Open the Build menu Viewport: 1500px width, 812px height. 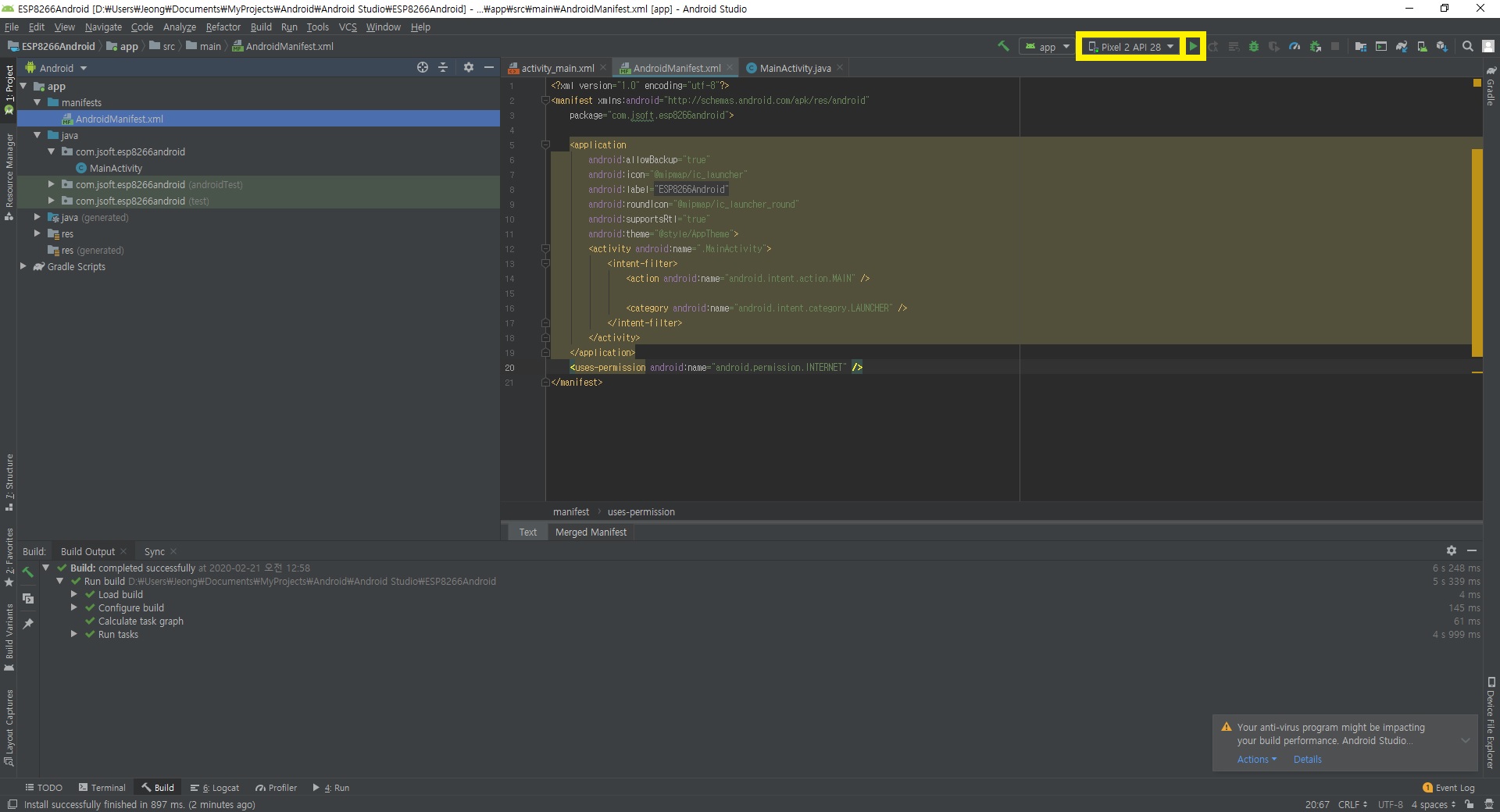[x=261, y=27]
